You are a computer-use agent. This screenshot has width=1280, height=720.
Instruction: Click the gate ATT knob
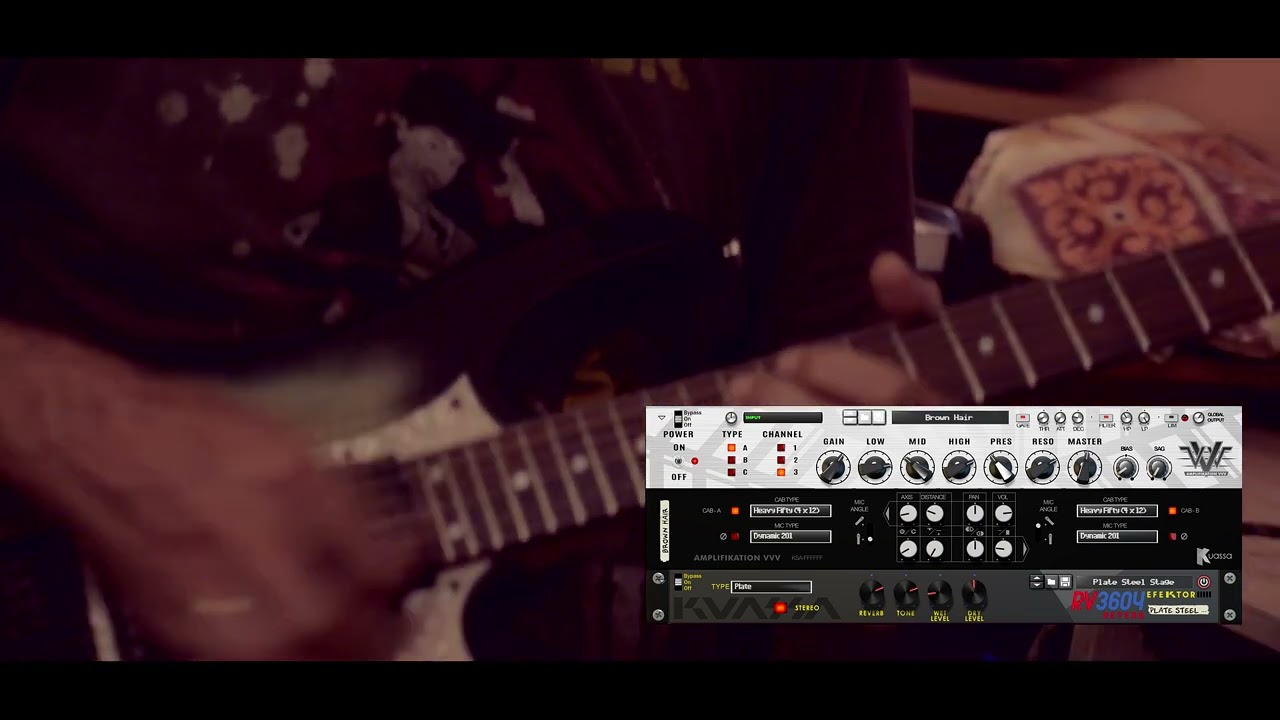pos(1060,418)
